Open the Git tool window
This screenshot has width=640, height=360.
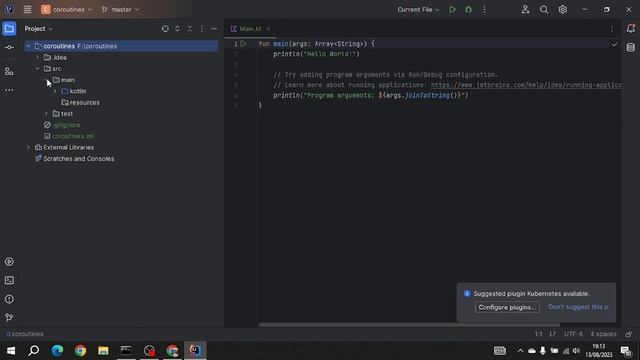(9, 318)
